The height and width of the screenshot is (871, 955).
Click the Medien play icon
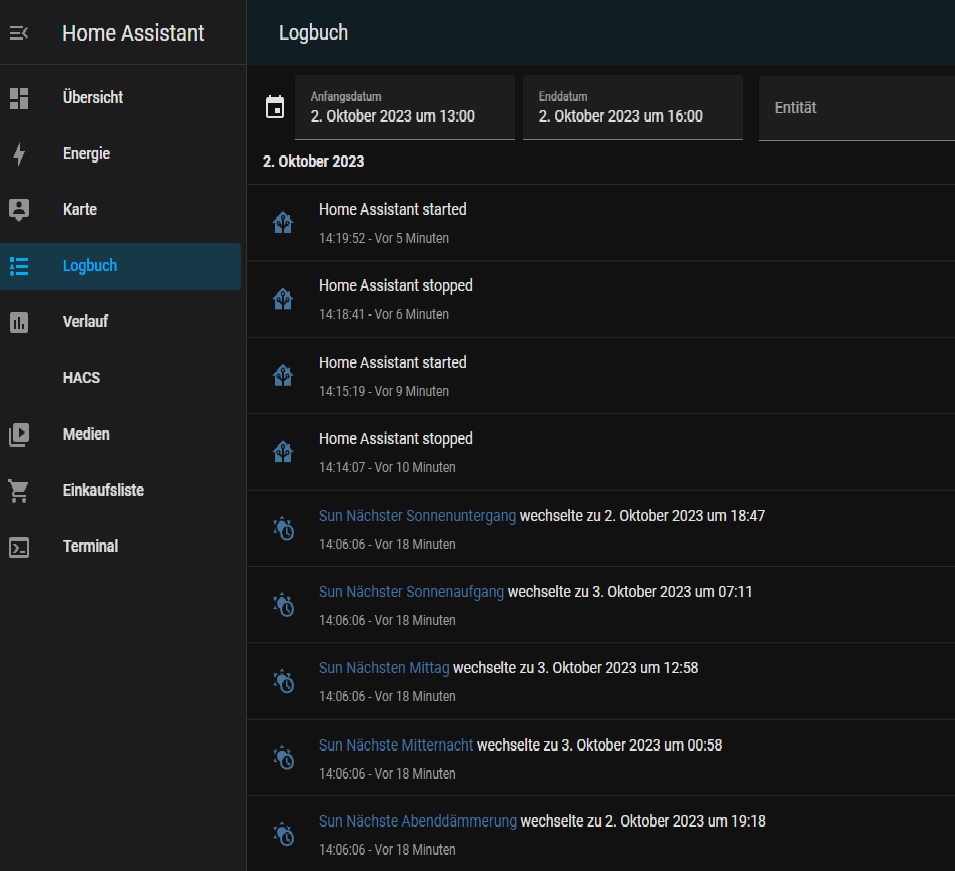tap(19, 435)
